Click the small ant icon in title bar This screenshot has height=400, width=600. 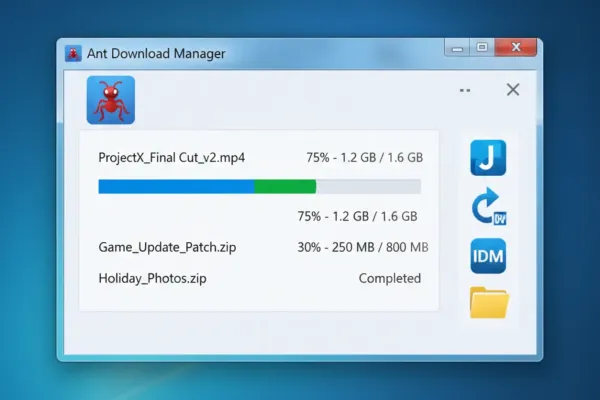pos(73,54)
